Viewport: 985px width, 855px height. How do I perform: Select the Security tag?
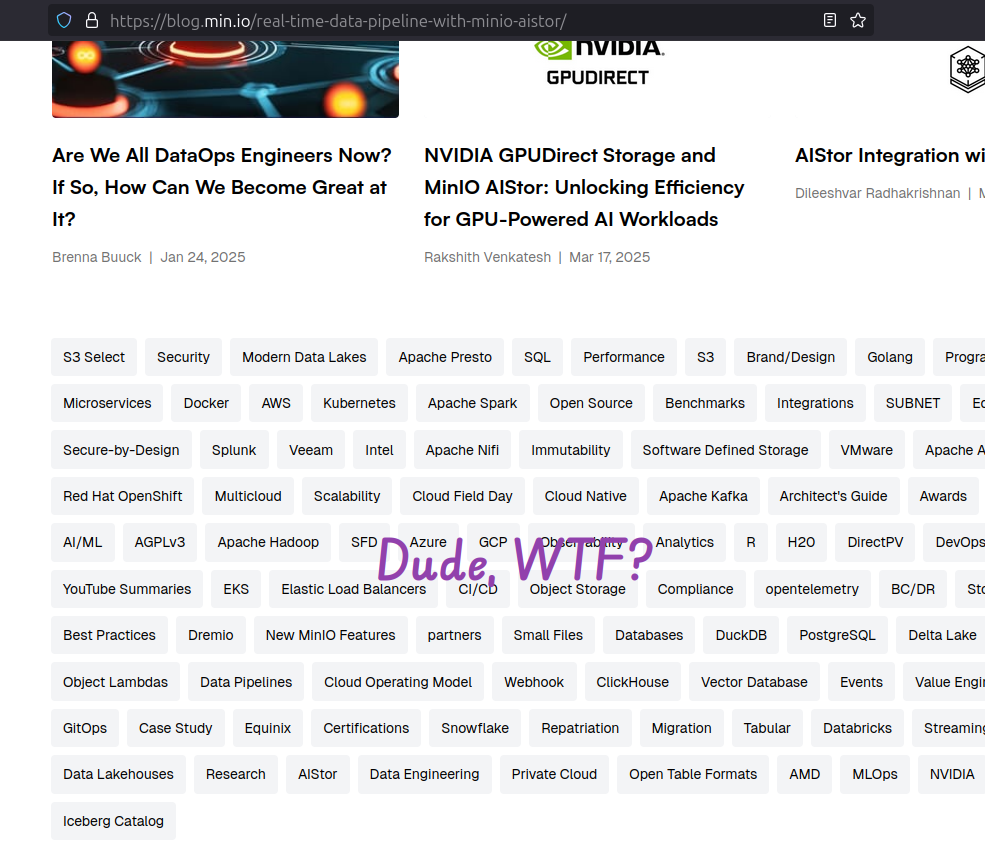pos(183,357)
